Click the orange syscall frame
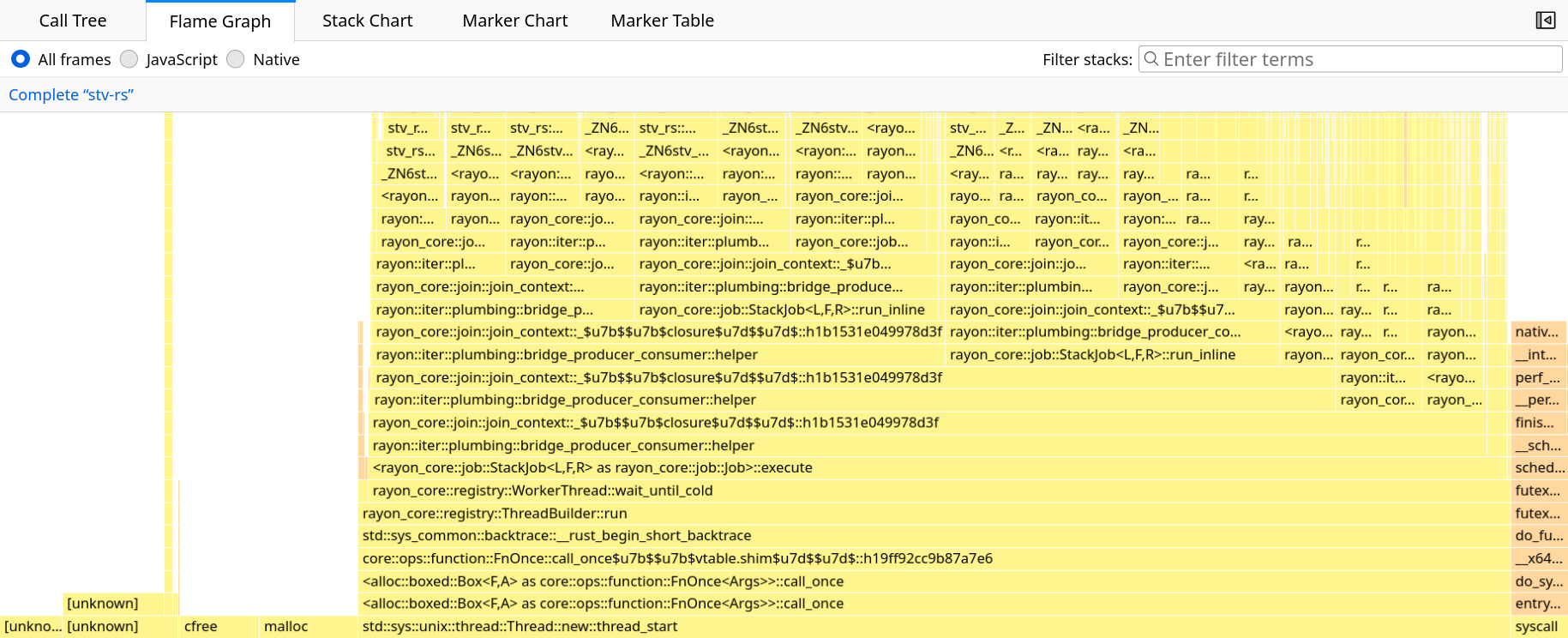 pyautogui.click(x=1537, y=627)
